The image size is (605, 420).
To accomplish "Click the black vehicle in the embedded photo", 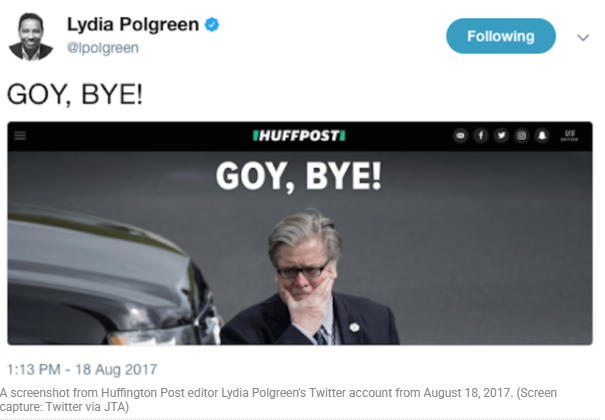I will point(112,278).
